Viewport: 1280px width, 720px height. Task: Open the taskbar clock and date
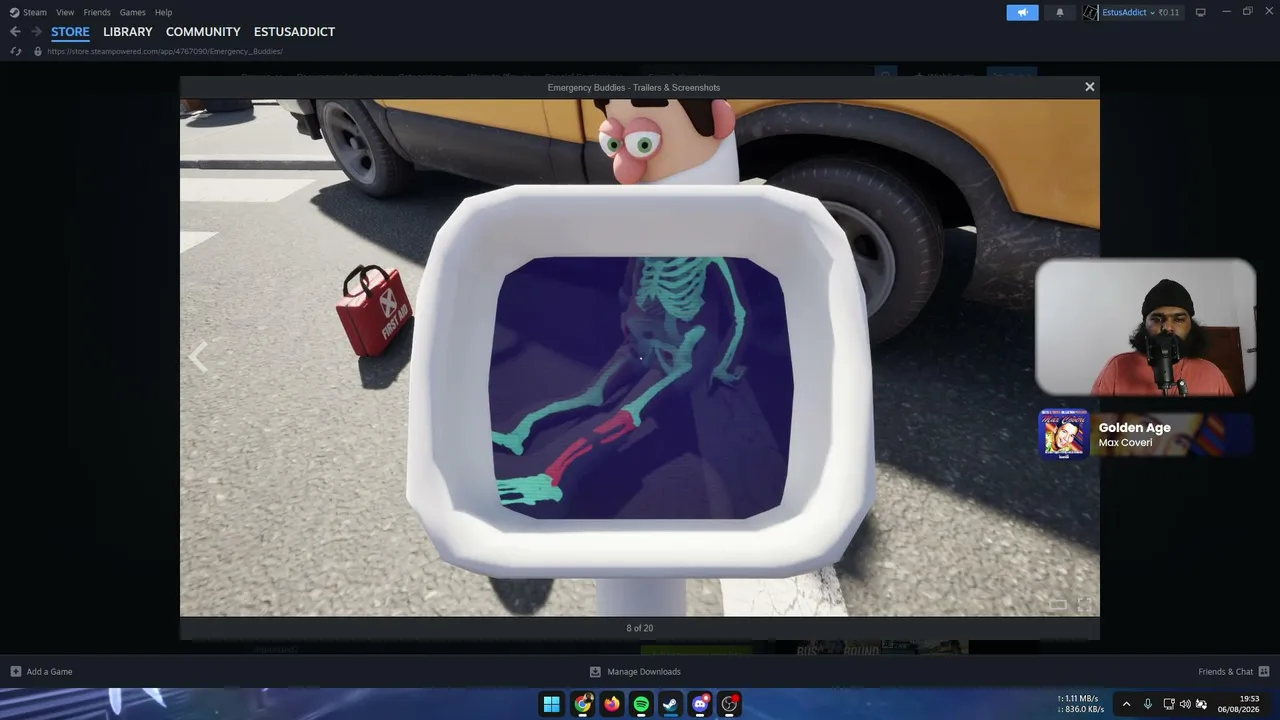(1239, 704)
